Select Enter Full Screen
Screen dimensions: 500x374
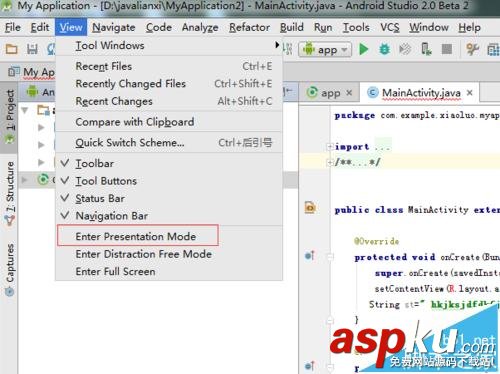coord(169,271)
